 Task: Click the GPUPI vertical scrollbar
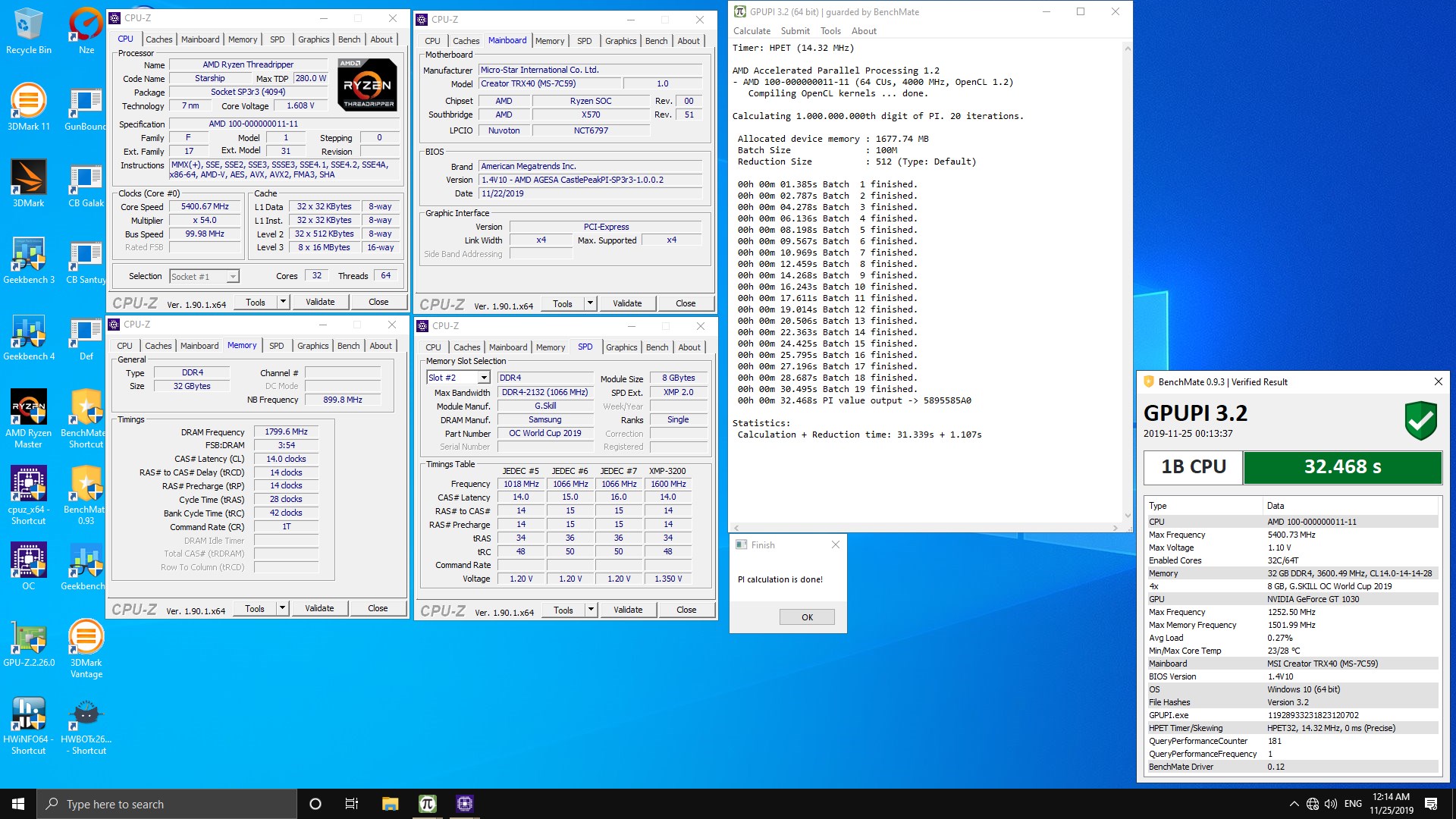1127,282
